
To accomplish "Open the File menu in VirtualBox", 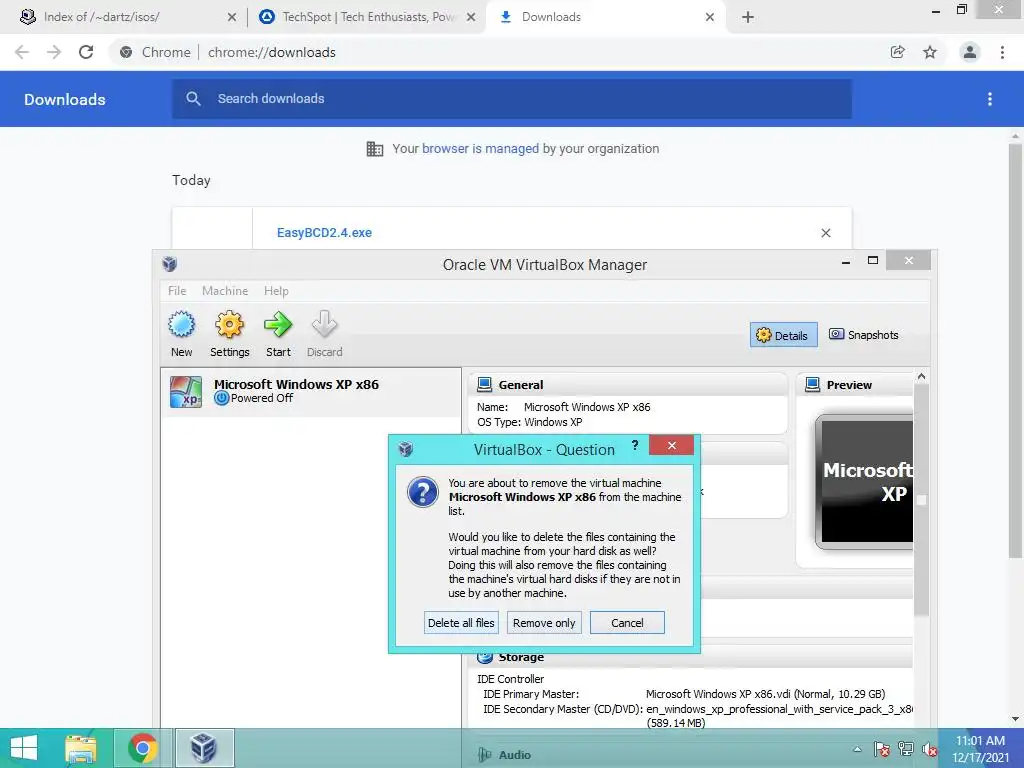I will point(177,291).
